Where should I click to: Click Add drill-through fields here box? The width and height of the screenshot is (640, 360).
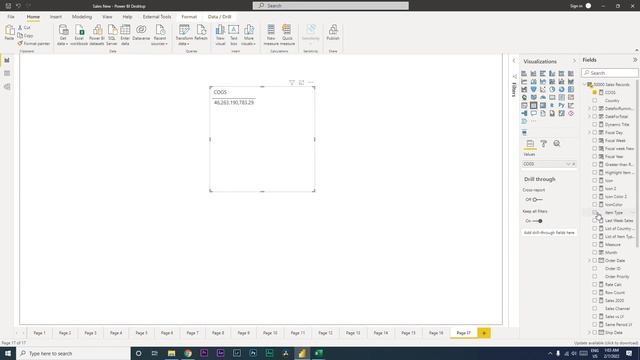[x=549, y=233]
